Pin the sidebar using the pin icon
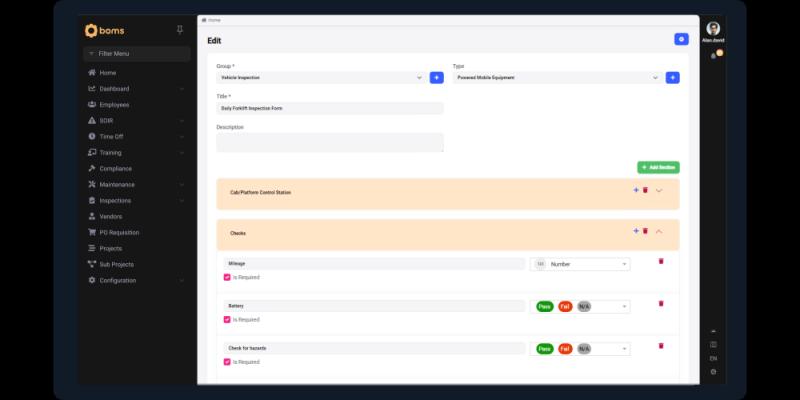 click(x=179, y=30)
